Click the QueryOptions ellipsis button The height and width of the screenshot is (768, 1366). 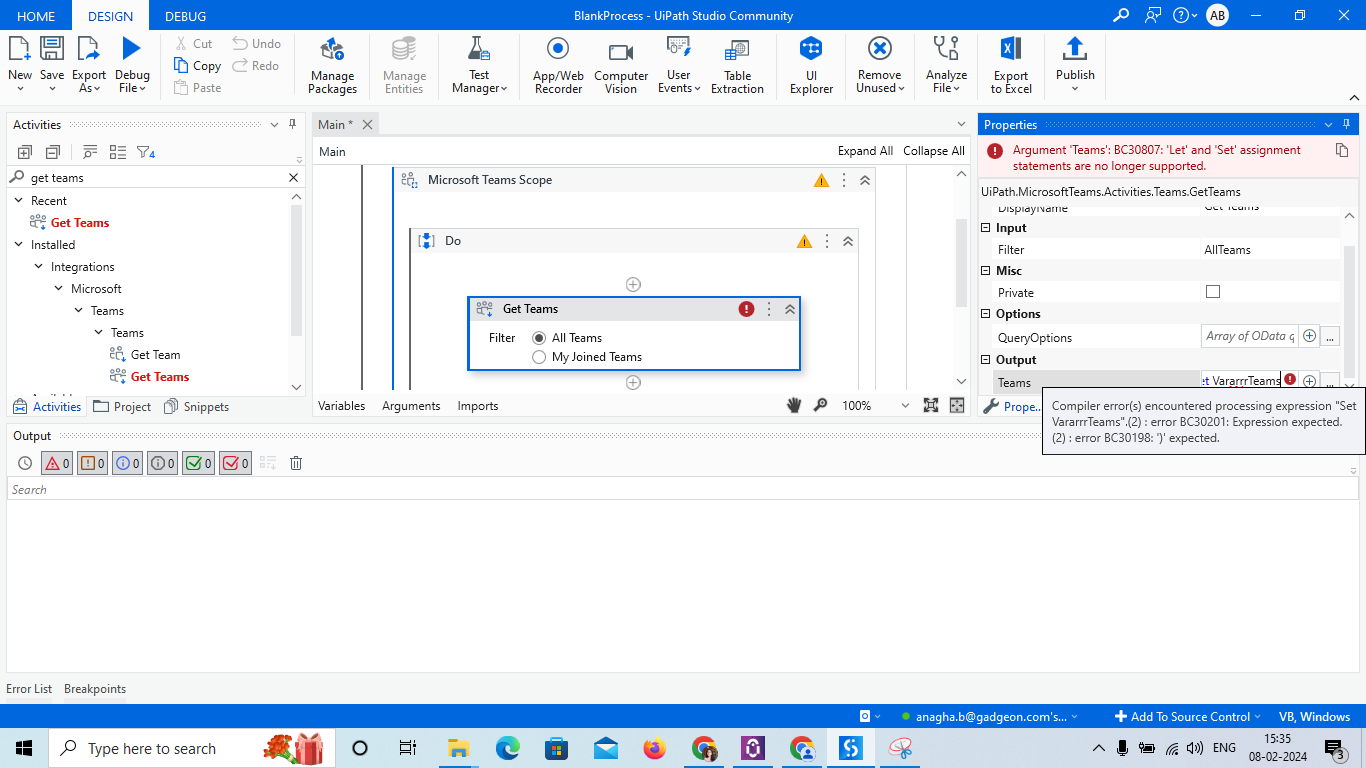click(x=1330, y=337)
